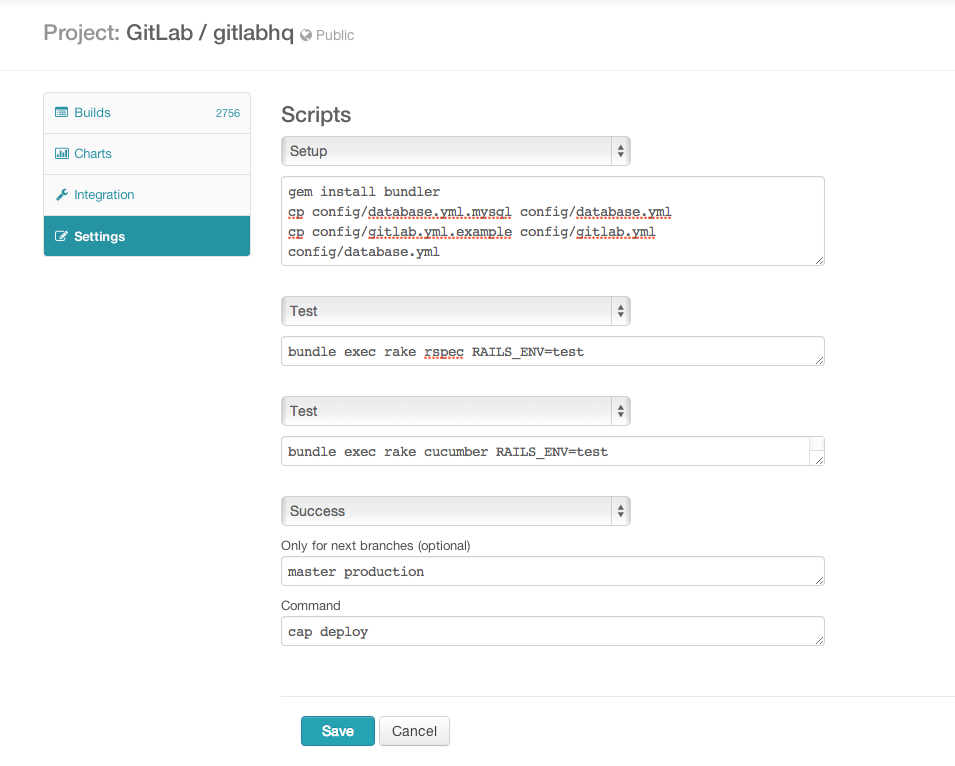
Task: Click the Charts bar-graph icon
Action: (62, 153)
